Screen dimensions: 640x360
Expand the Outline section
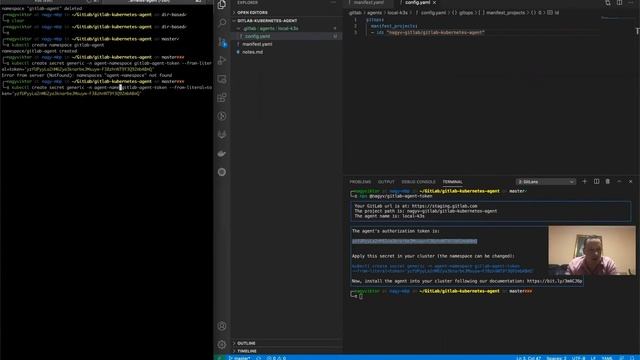pyautogui.click(x=286, y=343)
